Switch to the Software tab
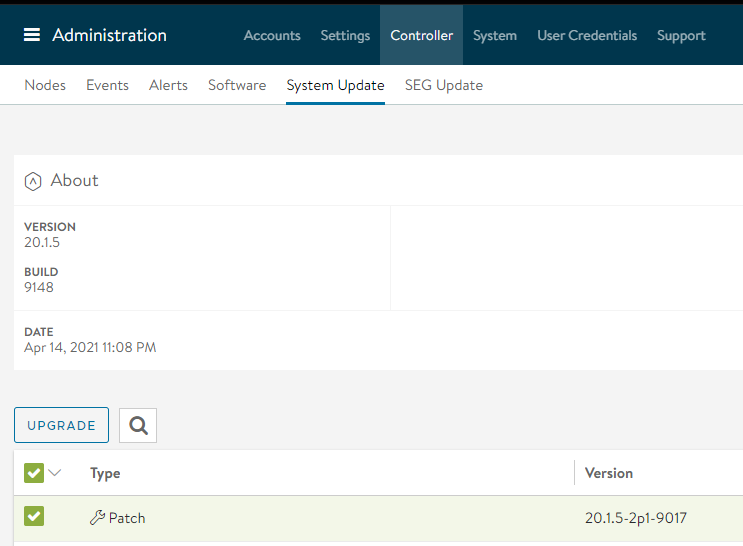Image resolution: width=743 pixels, height=546 pixels. 237,85
